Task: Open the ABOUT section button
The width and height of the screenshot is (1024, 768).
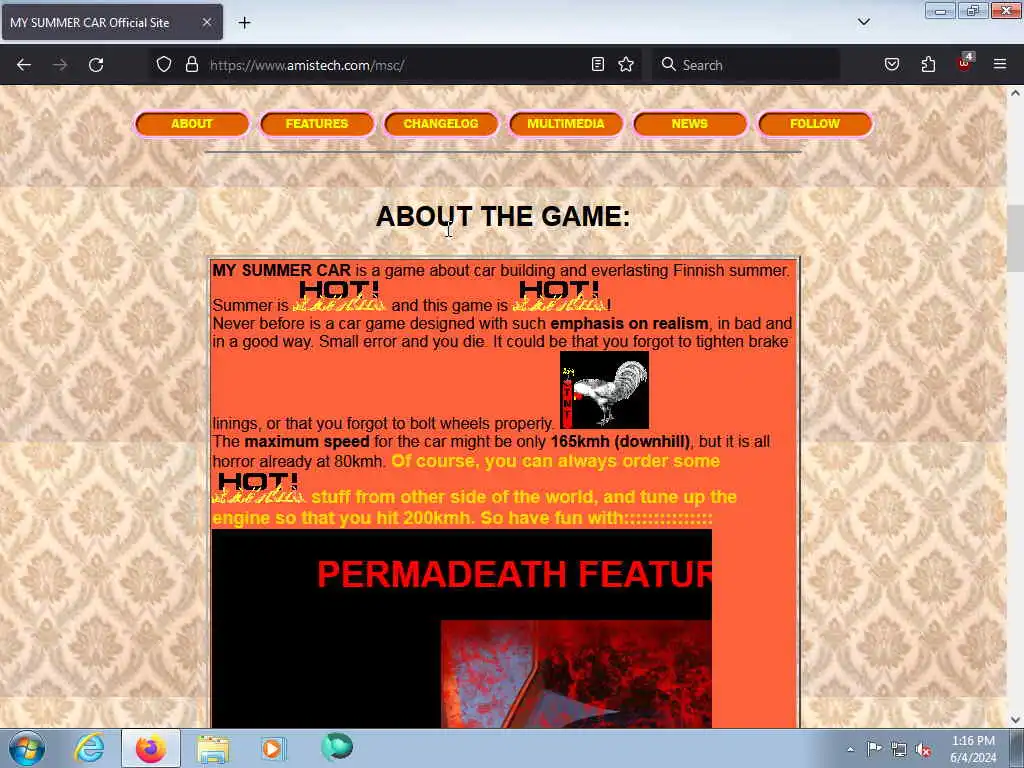Action: 191,123
